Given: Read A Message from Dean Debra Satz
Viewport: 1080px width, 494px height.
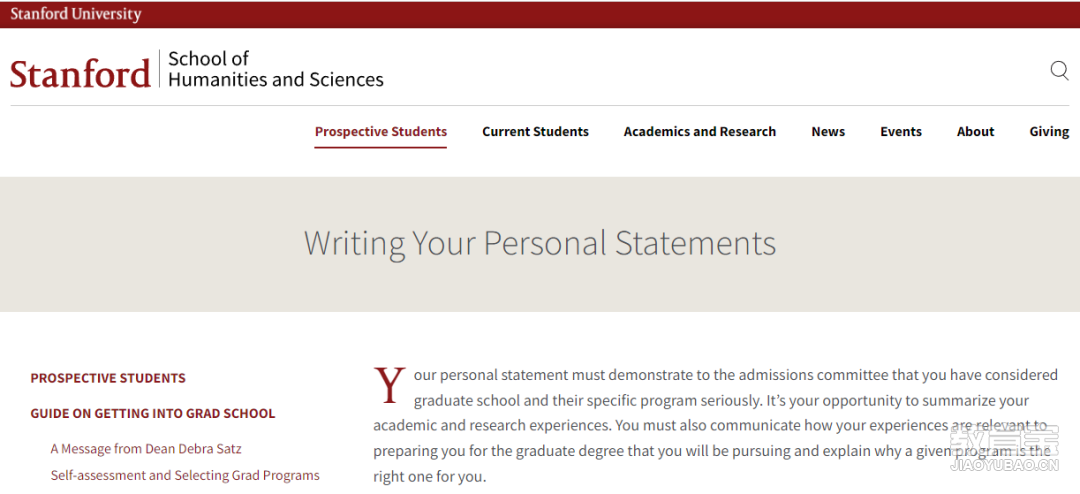Looking at the screenshot, I should (x=146, y=449).
